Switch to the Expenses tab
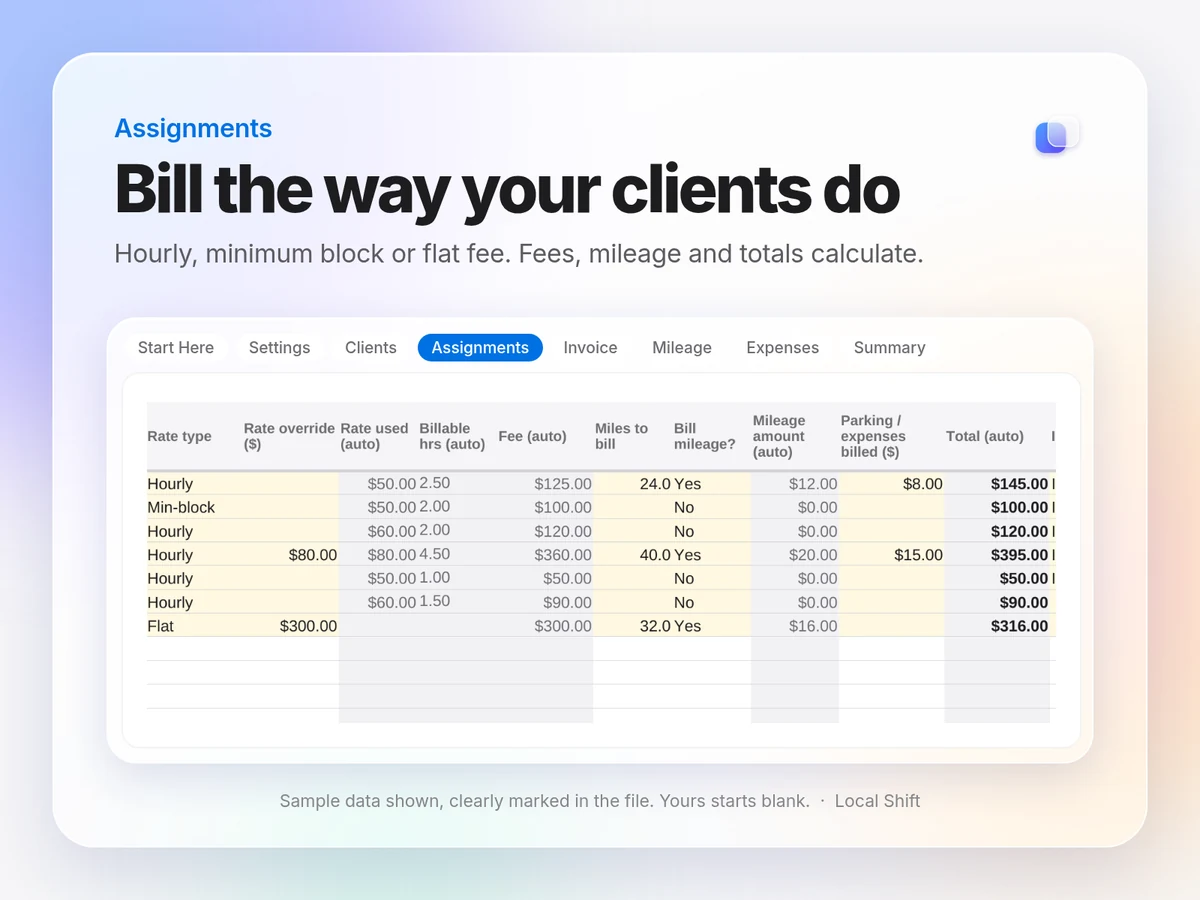Image resolution: width=1200 pixels, height=900 pixels. pos(783,348)
